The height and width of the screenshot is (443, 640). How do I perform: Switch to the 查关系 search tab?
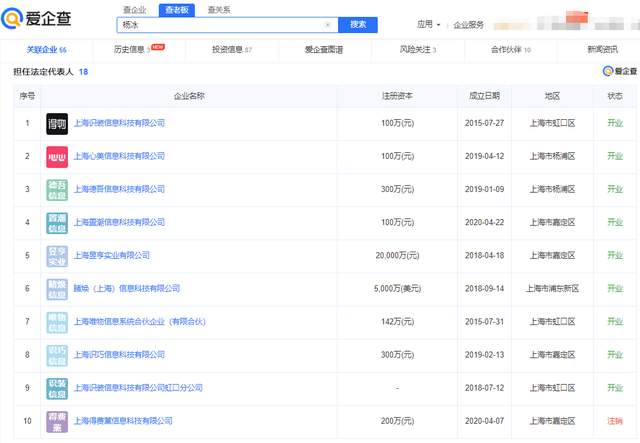click(x=219, y=10)
